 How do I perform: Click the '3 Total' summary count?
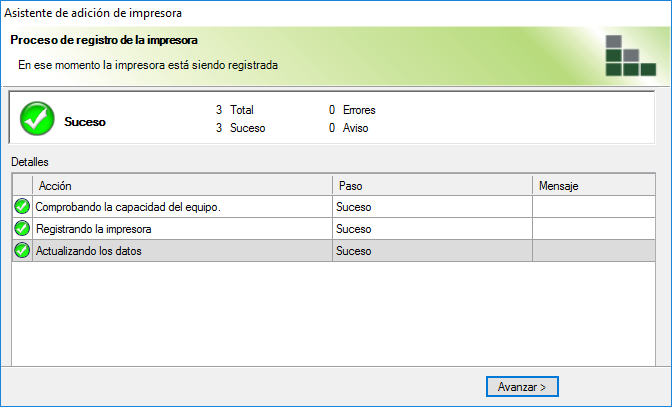point(234,110)
